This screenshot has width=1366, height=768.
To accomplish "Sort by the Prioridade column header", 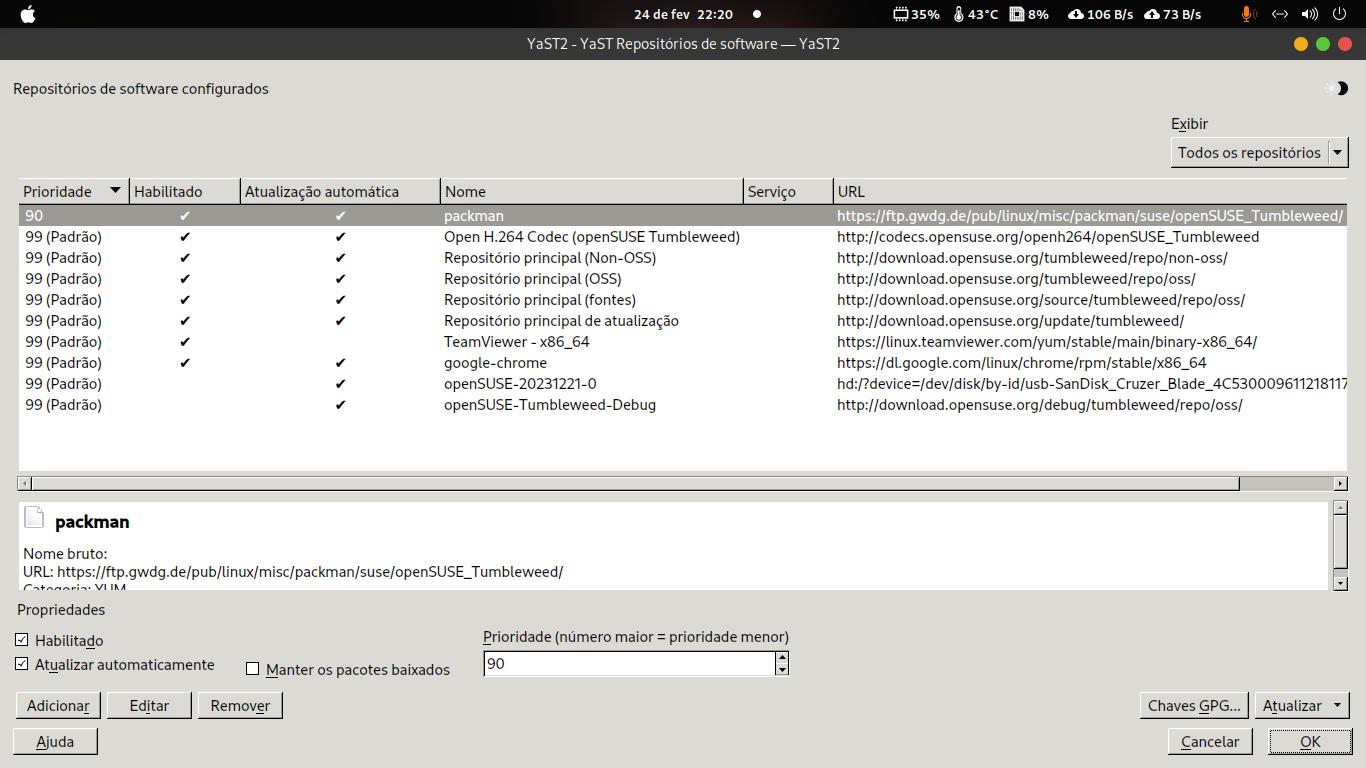I will point(73,191).
